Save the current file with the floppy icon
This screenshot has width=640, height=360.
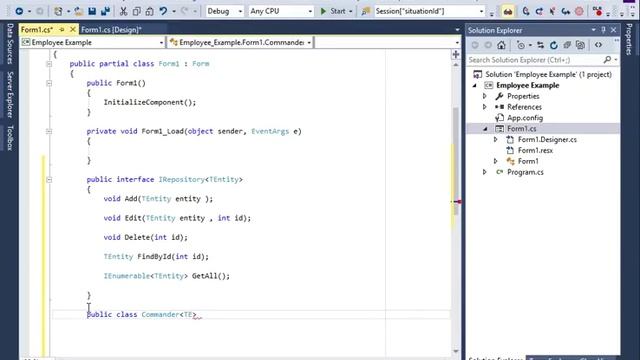[92, 11]
